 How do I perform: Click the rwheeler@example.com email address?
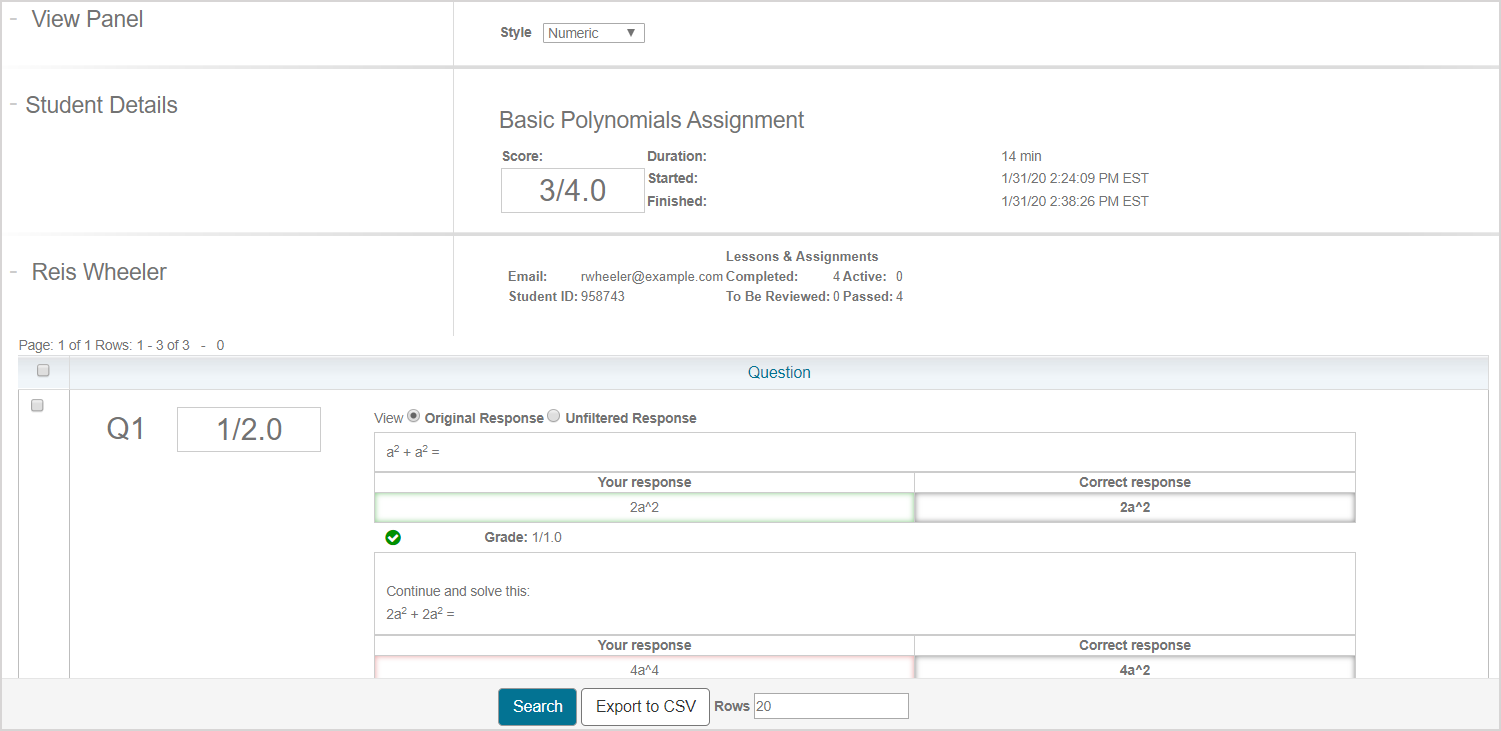[x=651, y=276]
